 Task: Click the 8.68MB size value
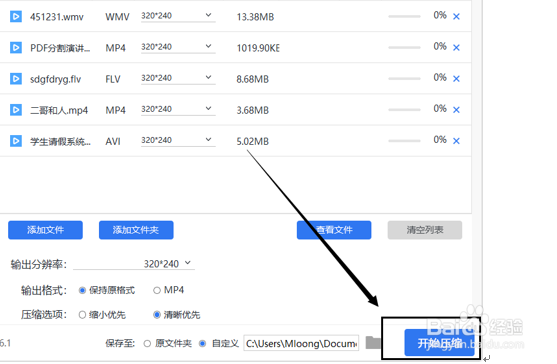[253, 79]
